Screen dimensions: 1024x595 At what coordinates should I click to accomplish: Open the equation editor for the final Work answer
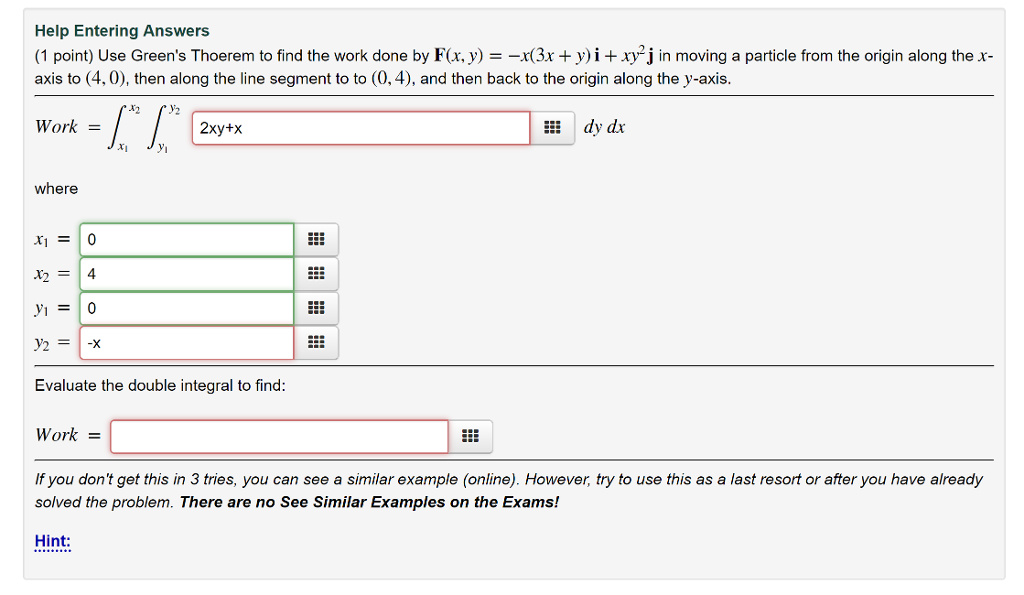[470, 436]
